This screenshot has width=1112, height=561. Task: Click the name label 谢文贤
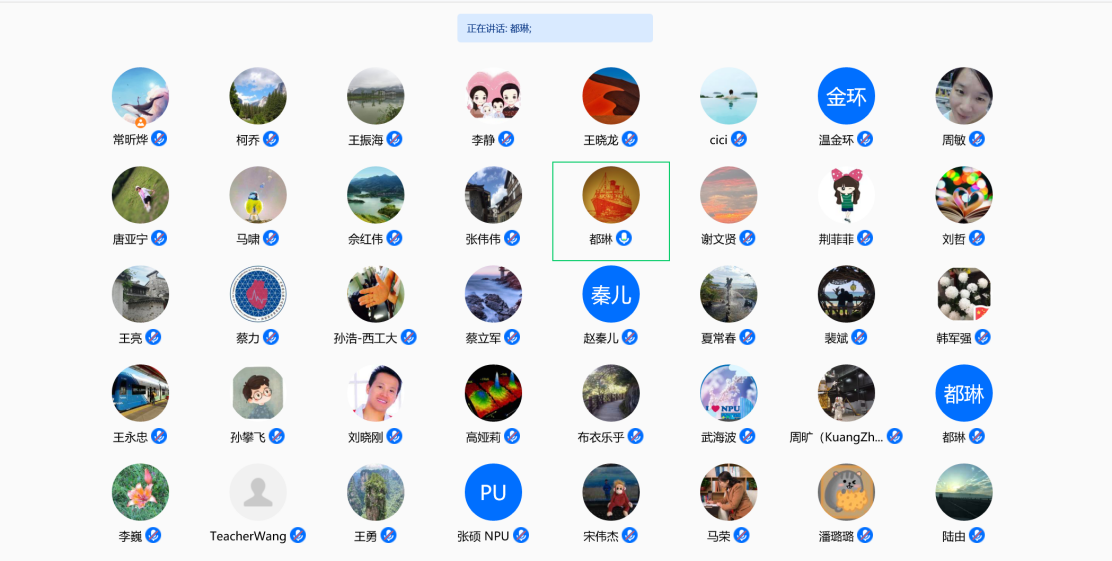click(x=718, y=239)
